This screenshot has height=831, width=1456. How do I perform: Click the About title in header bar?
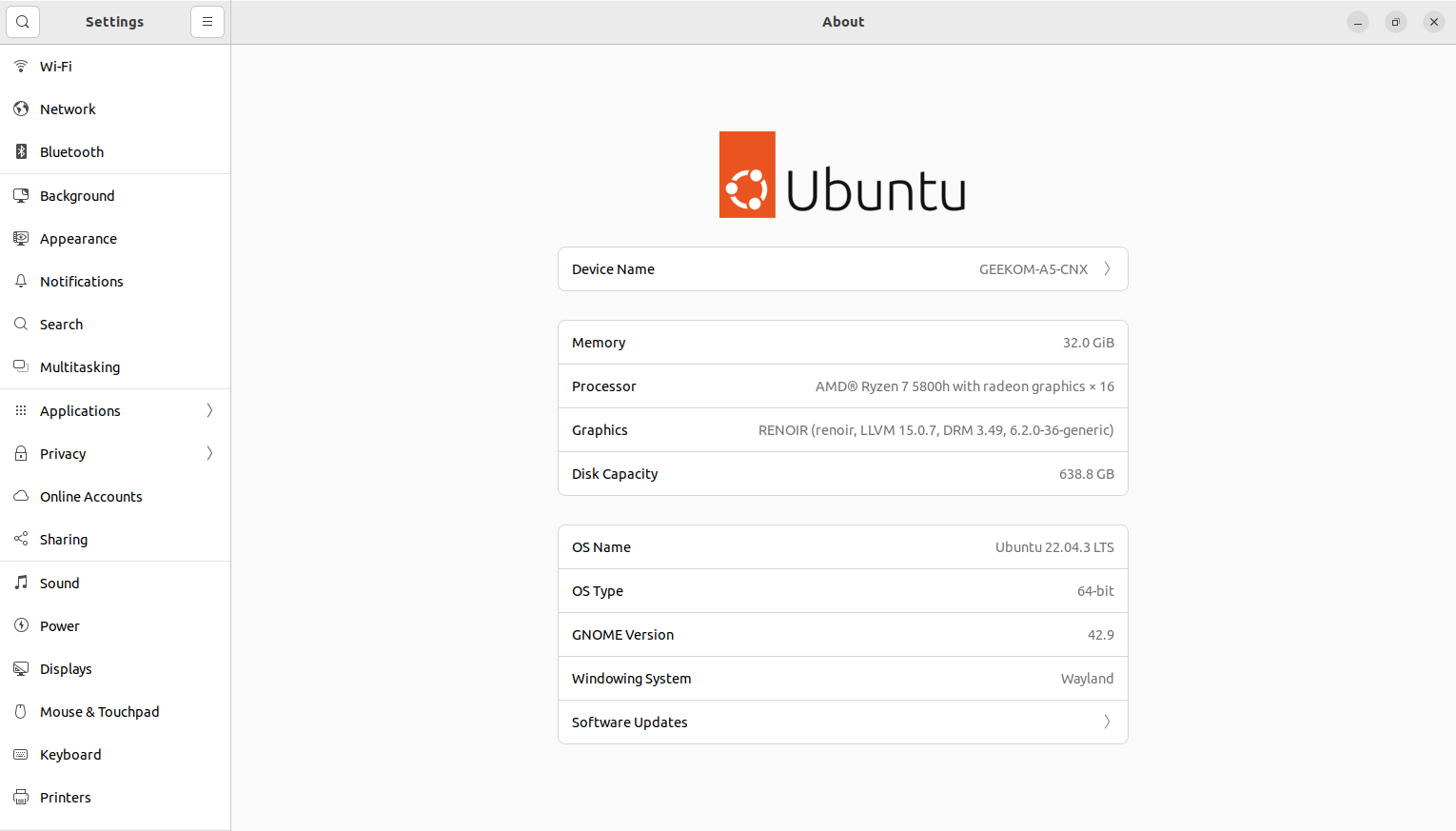pyautogui.click(x=843, y=22)
